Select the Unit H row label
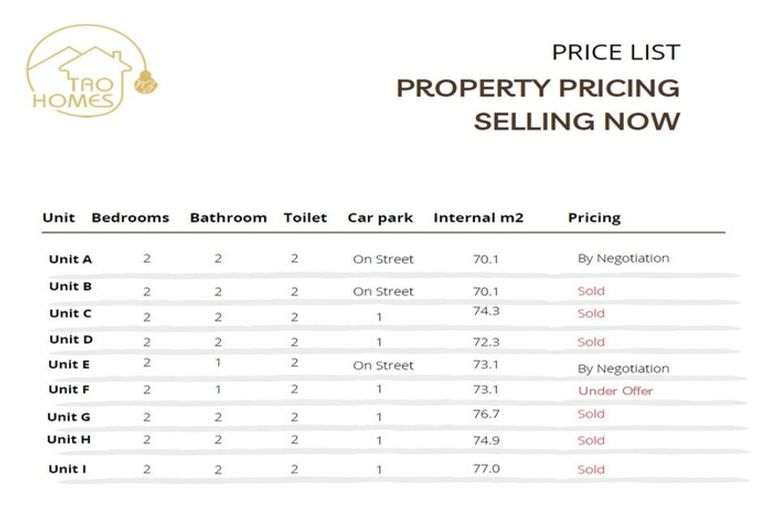 [x=69, y=440]
